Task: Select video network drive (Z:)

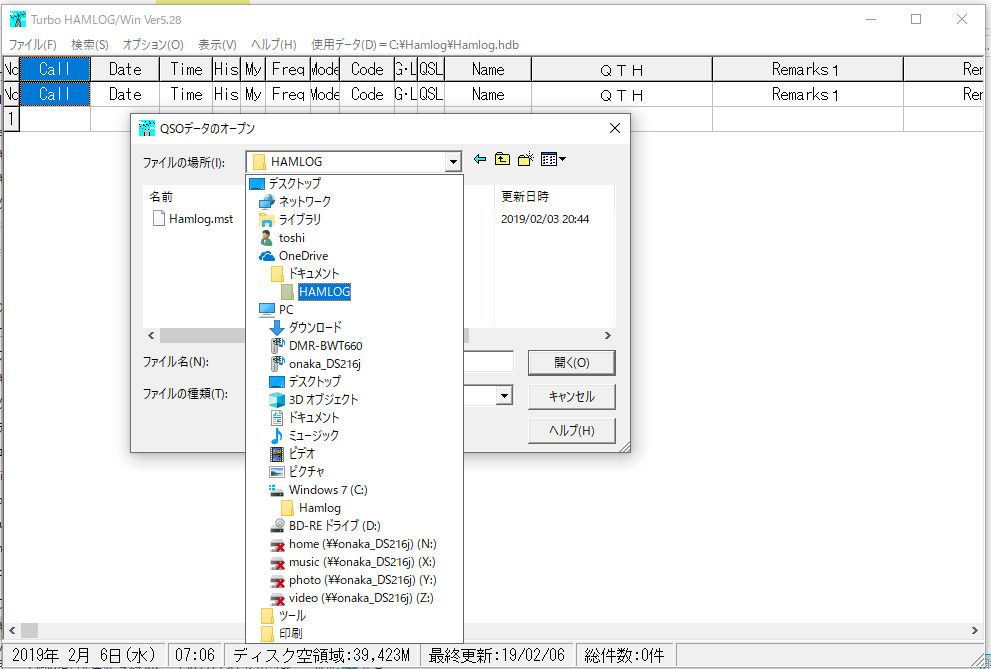Action: tap(354, 598)
